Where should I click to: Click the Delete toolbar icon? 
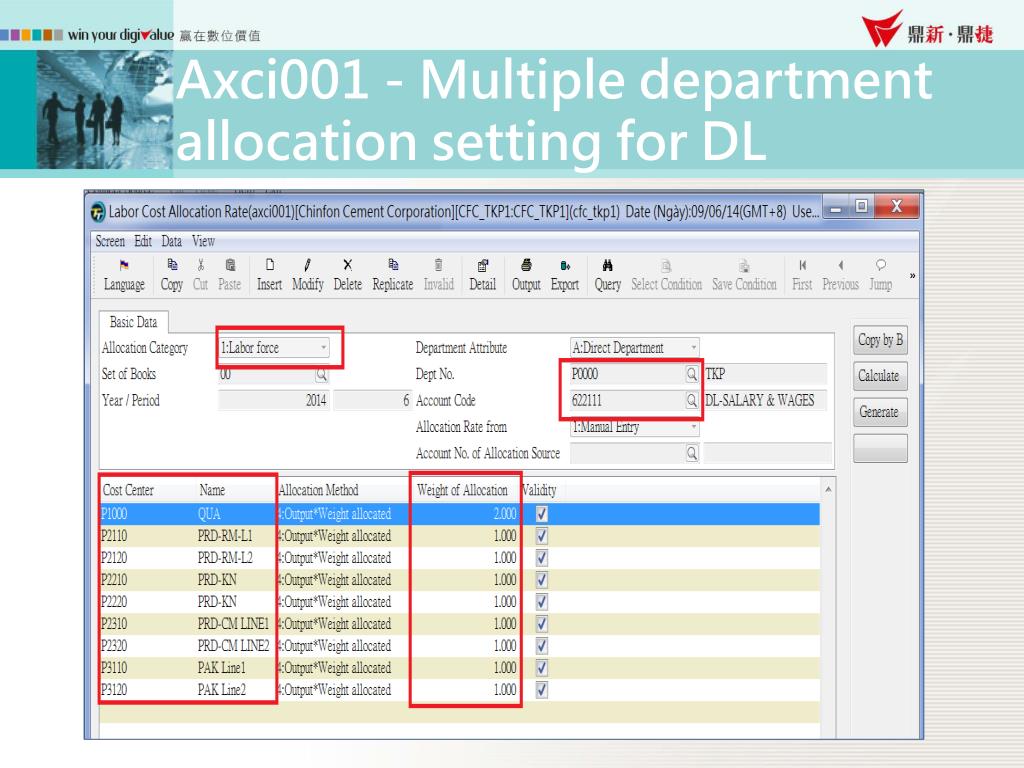click(347, 264)
